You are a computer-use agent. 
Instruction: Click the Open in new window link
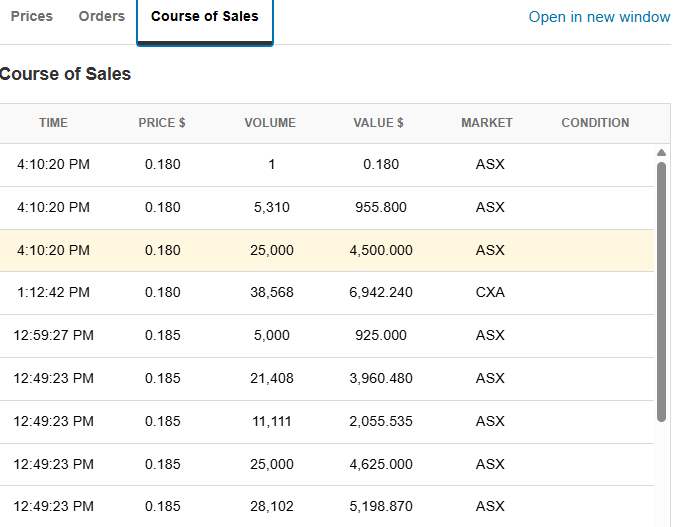coord(599,17)
